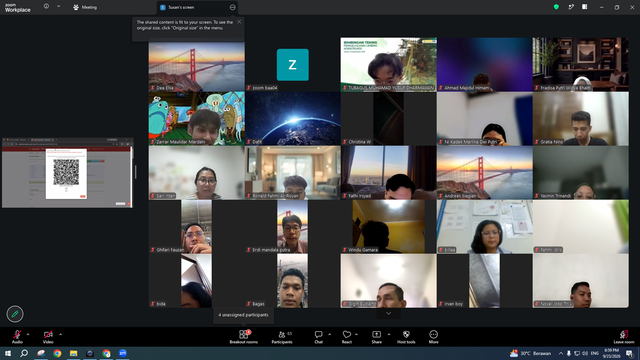Select Windu Gamara's video tile

click(389, 227)
